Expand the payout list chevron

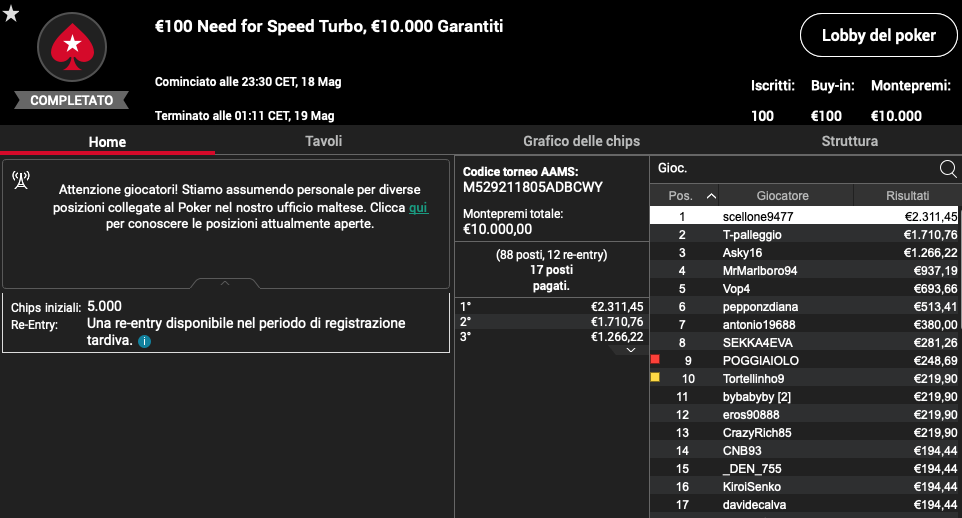[x=631, y=350]
